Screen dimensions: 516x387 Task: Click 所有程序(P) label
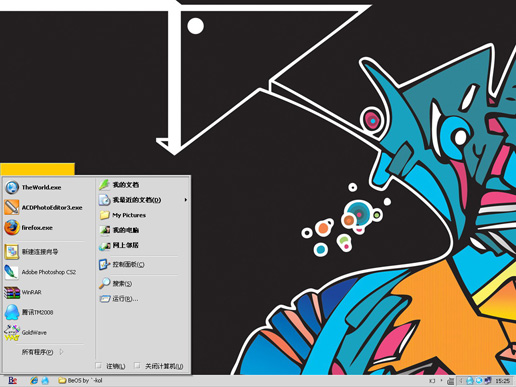click(x=37, y=352)
